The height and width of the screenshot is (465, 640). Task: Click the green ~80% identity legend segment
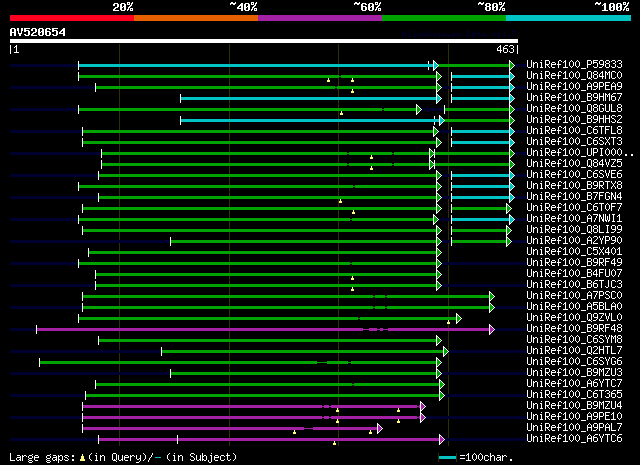point(444,18)
